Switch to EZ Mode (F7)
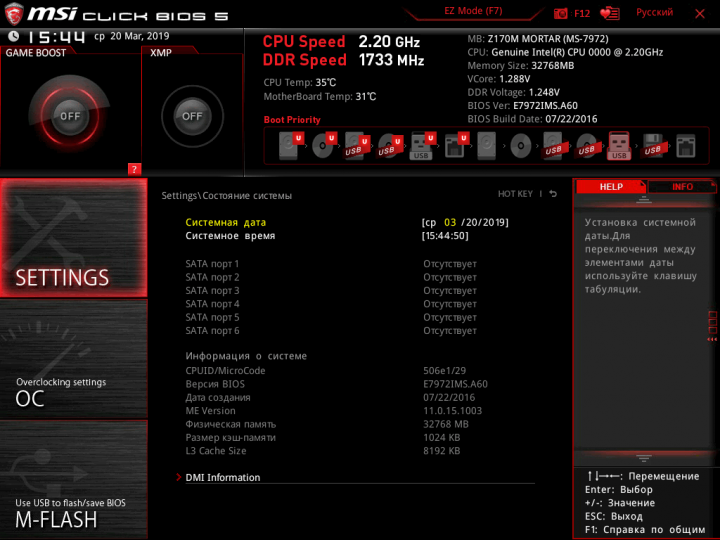The height and width of the screenshot is (540, 720). 473,11
